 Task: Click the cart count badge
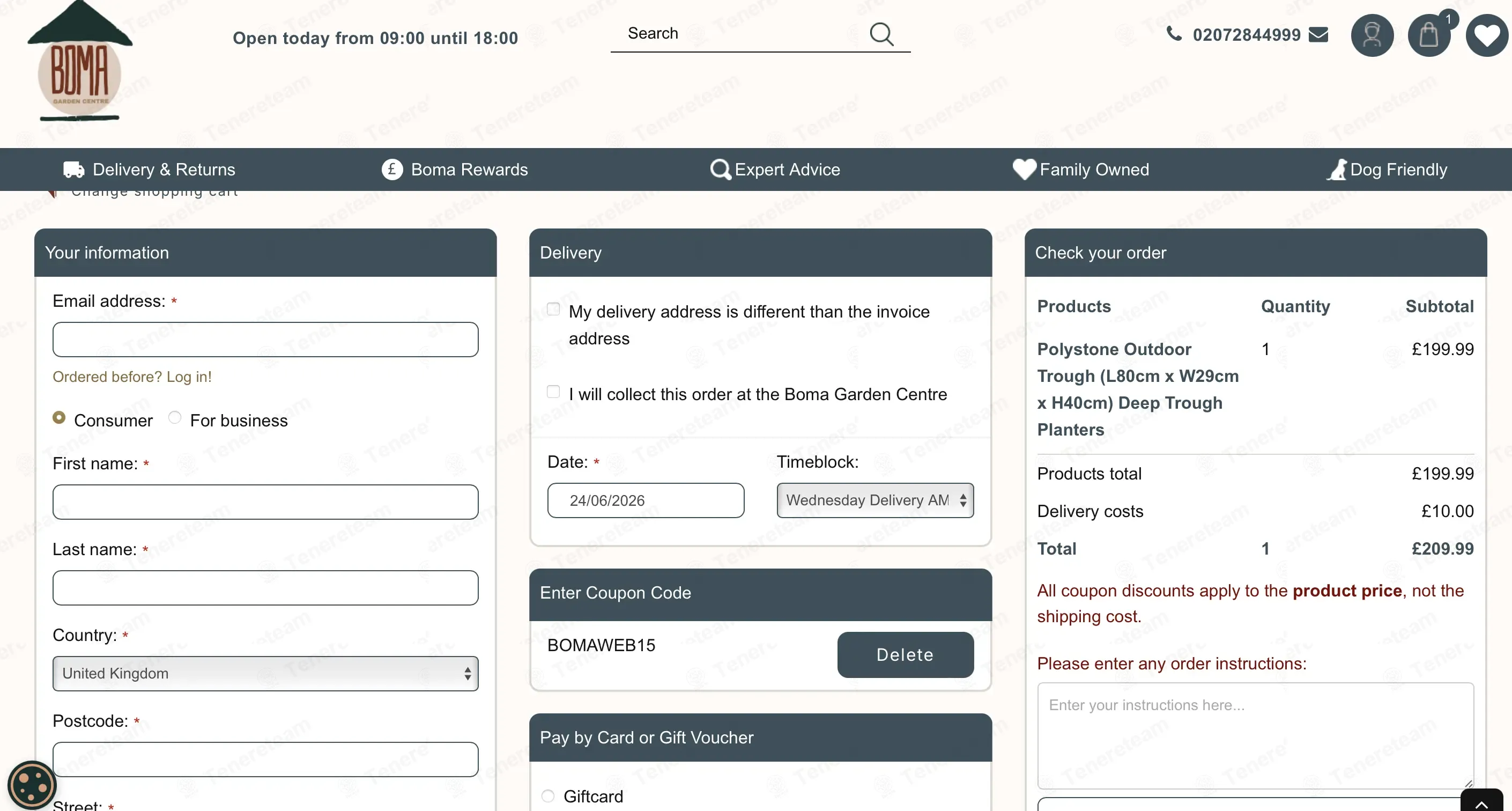[x=1448, y=19]
